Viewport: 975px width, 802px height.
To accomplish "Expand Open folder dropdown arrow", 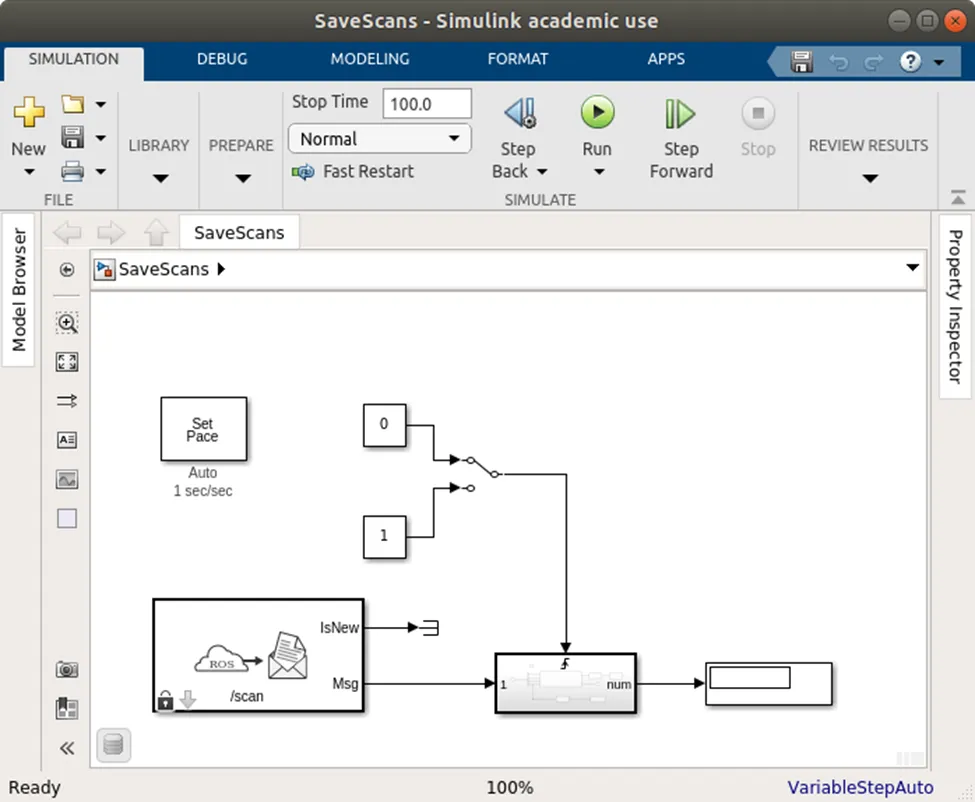I will [101, 104].
